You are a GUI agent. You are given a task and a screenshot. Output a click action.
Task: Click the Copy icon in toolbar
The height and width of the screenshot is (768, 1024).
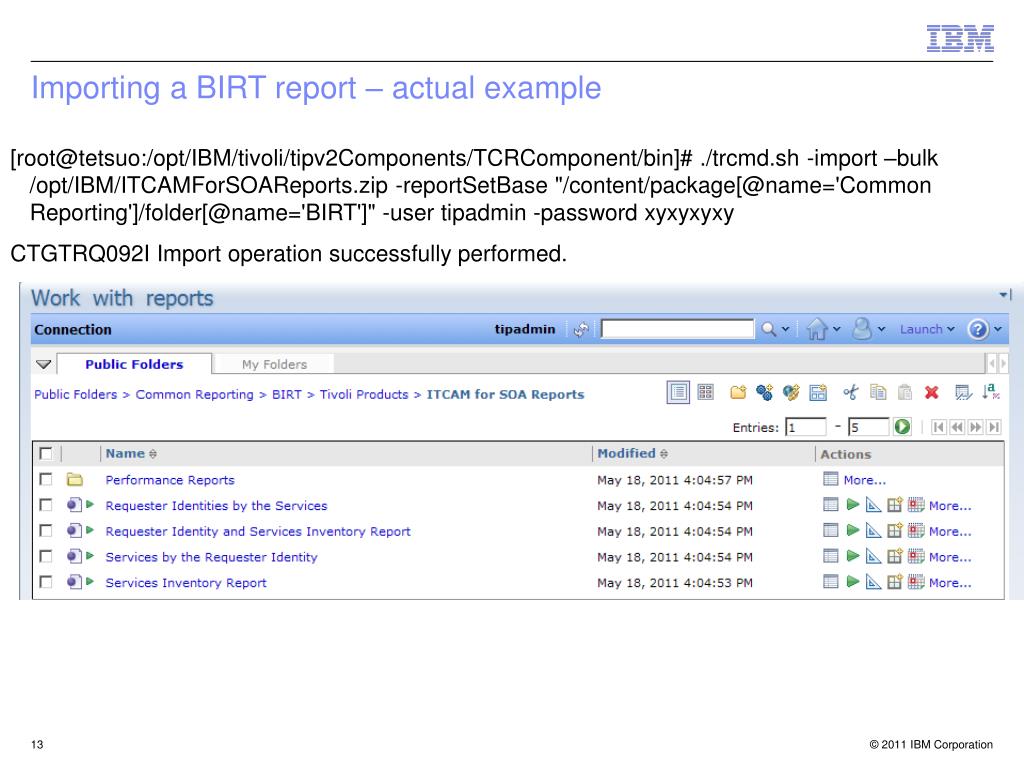[878, 392]
